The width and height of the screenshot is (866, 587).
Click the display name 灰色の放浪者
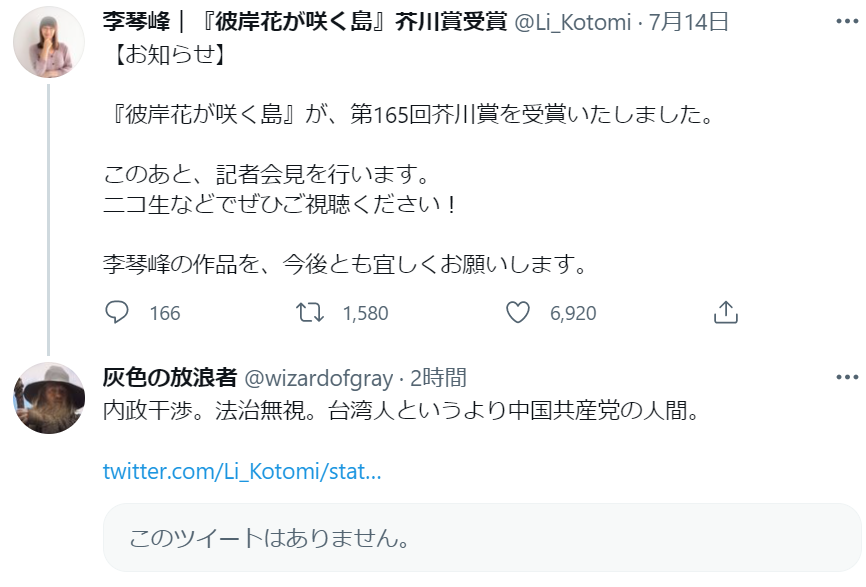170,378
